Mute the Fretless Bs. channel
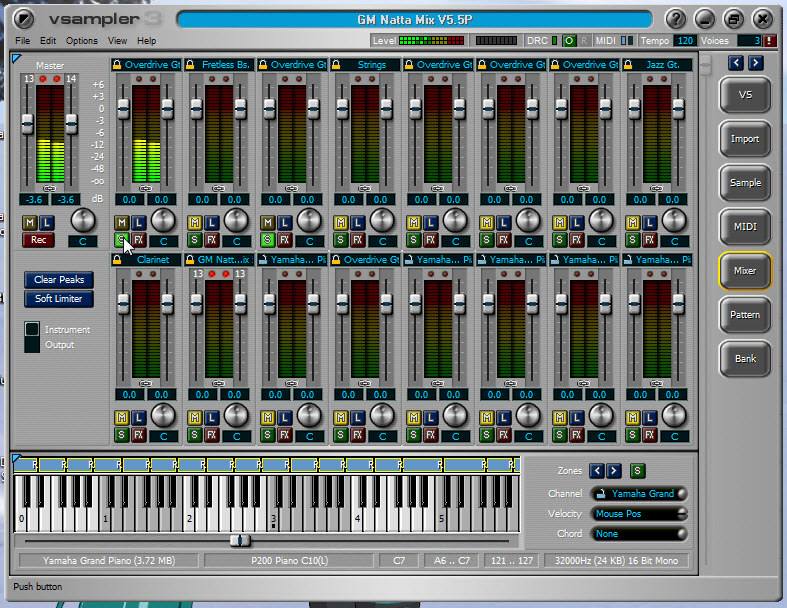Viewport: 787px width, 608px height. point(195,222)
